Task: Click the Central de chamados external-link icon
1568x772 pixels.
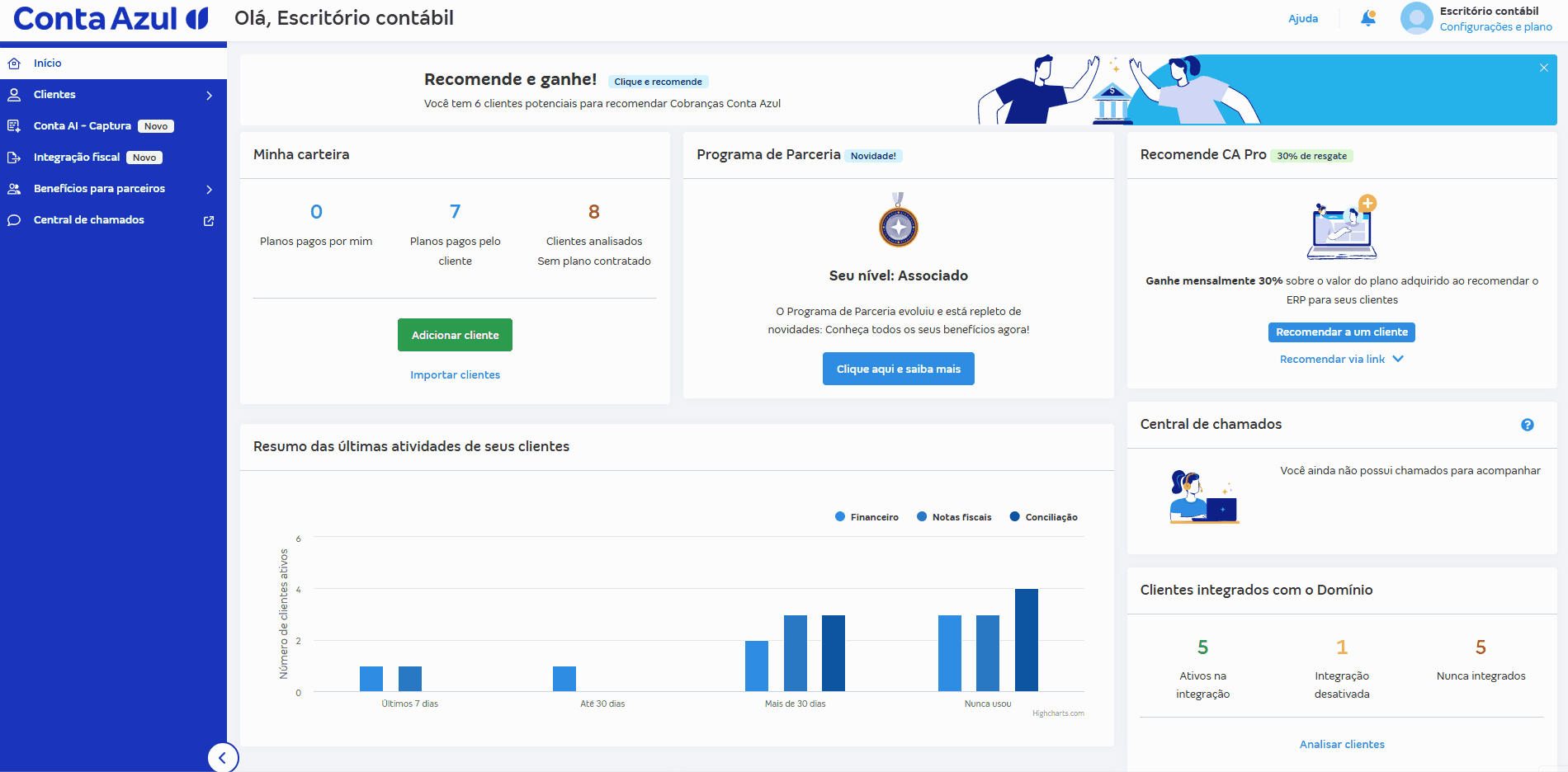Action: pyautogui.click(x=208, y=220)
